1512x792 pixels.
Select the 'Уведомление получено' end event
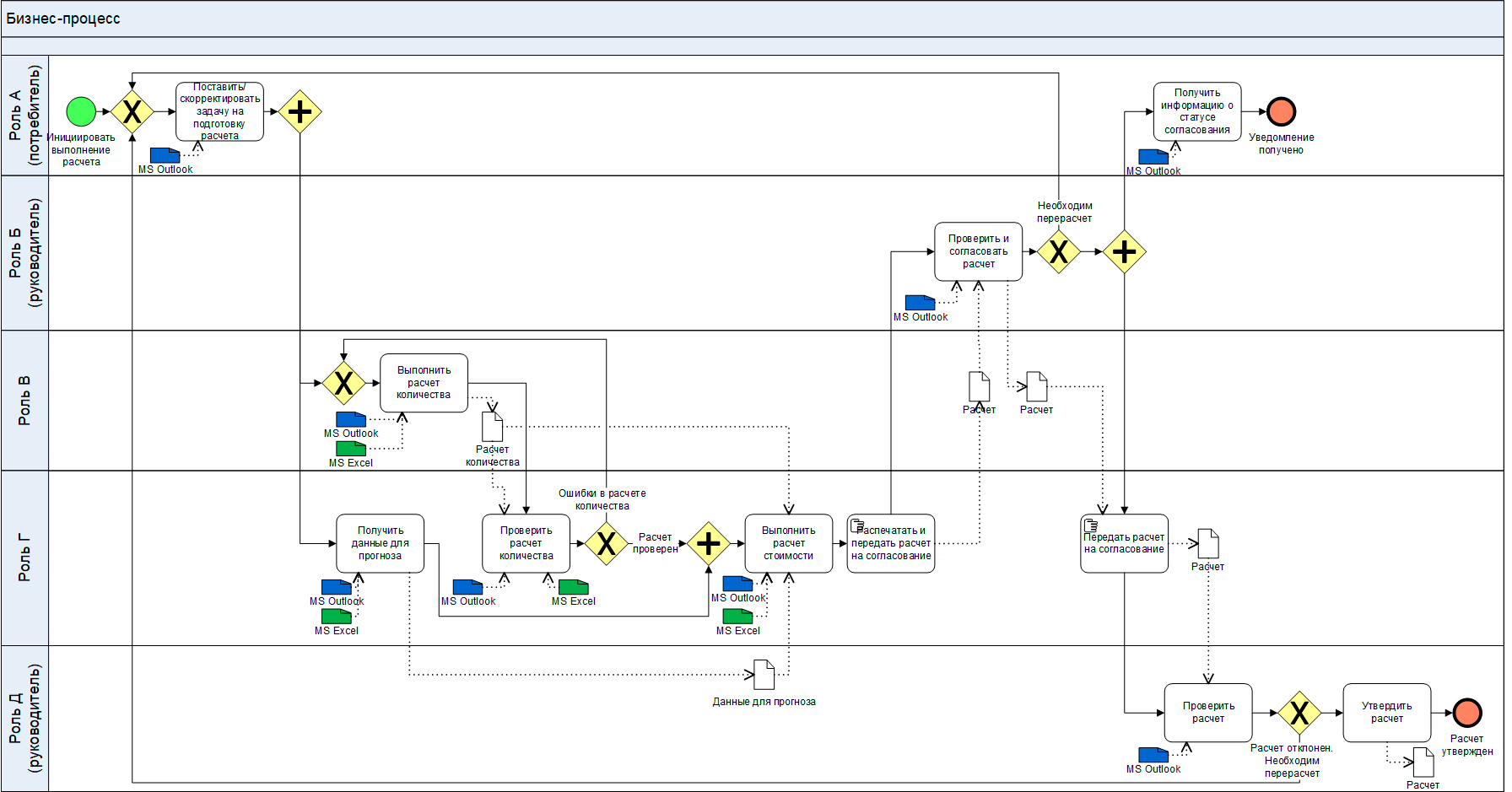coord(1281,111)
